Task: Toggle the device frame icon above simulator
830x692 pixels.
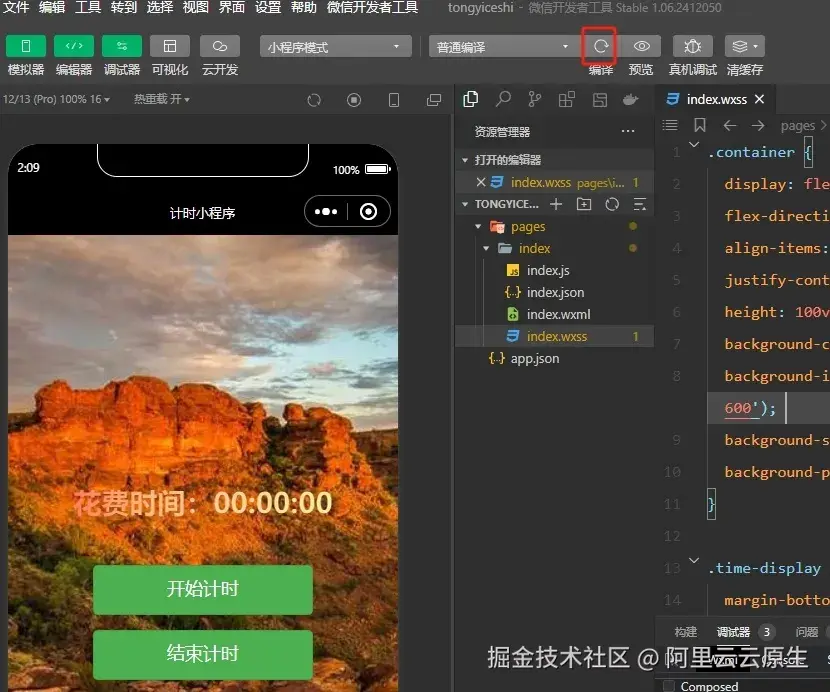Action: [394, 99]
